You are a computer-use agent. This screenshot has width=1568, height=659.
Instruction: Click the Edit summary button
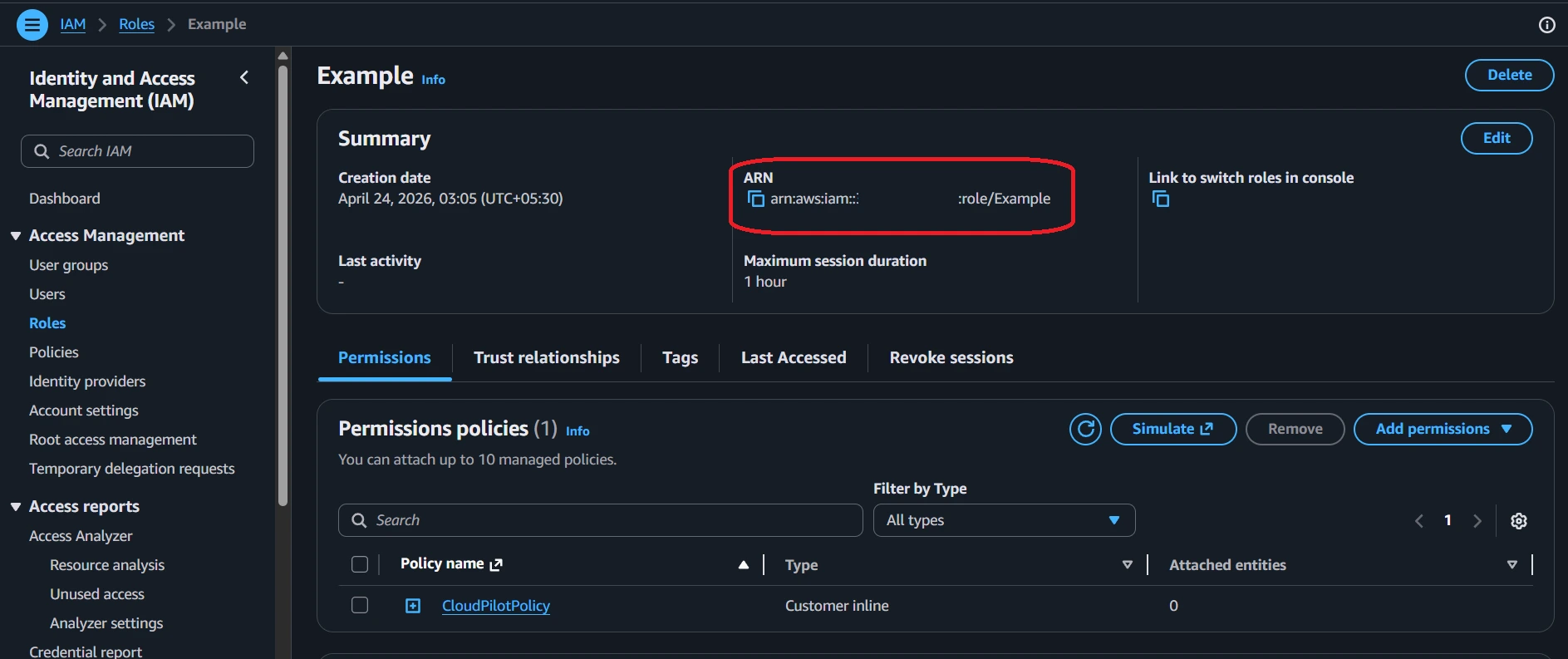coord(1497,138)
